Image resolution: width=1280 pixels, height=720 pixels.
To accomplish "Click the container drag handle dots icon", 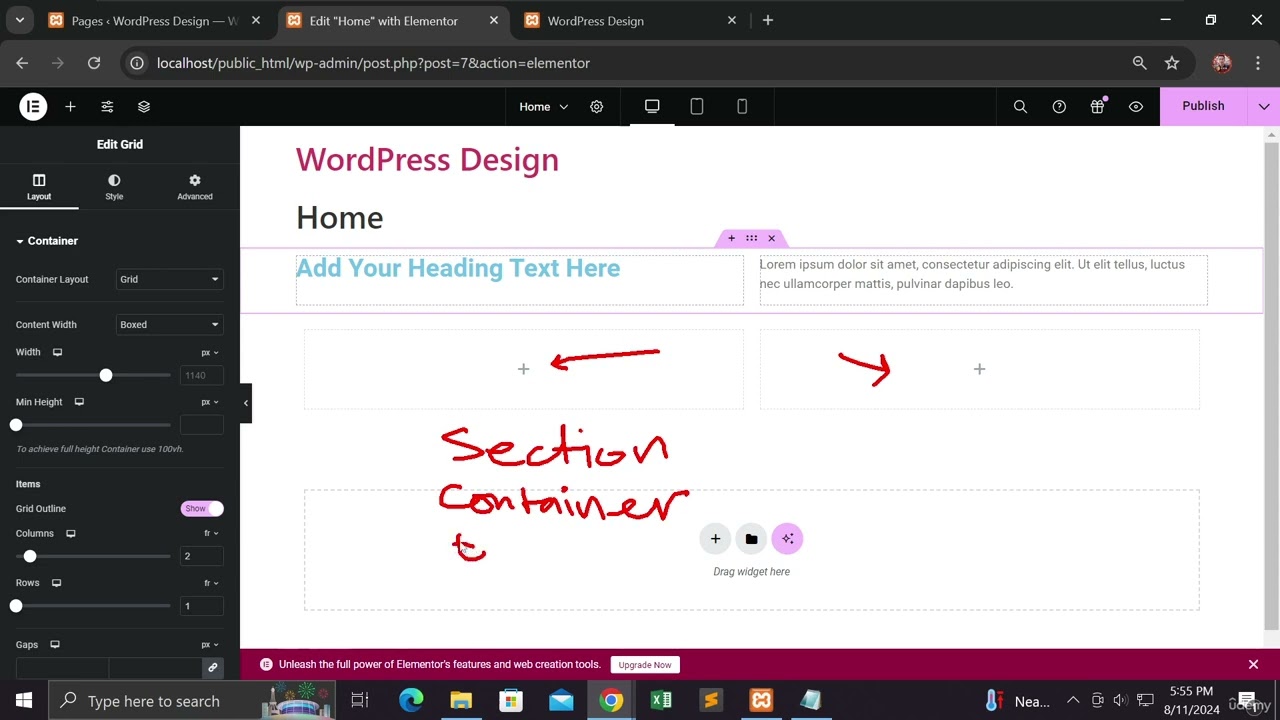I will 751,238.
